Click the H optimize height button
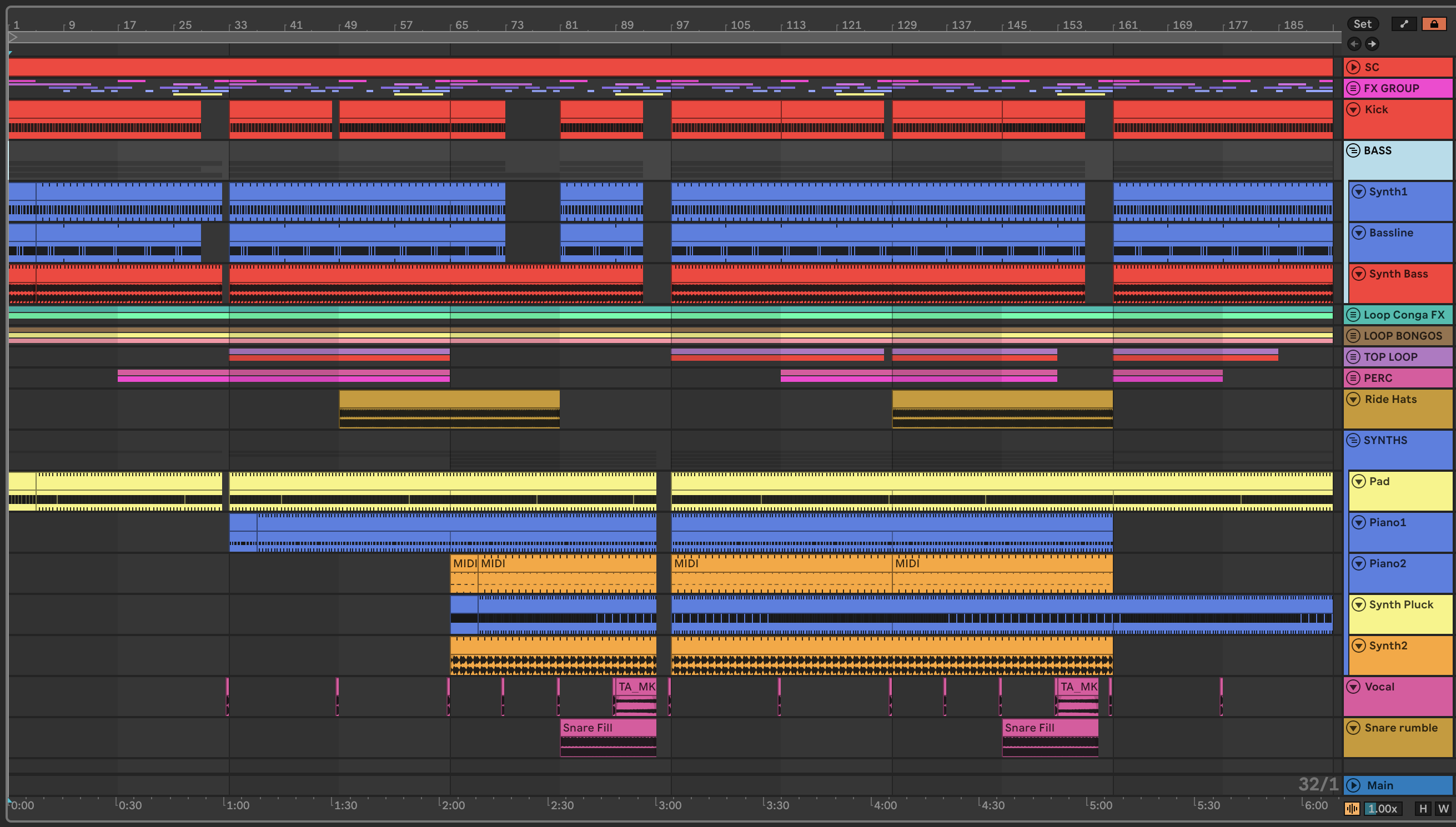Screen dimensions: 1456x827 pos(1423,808)
